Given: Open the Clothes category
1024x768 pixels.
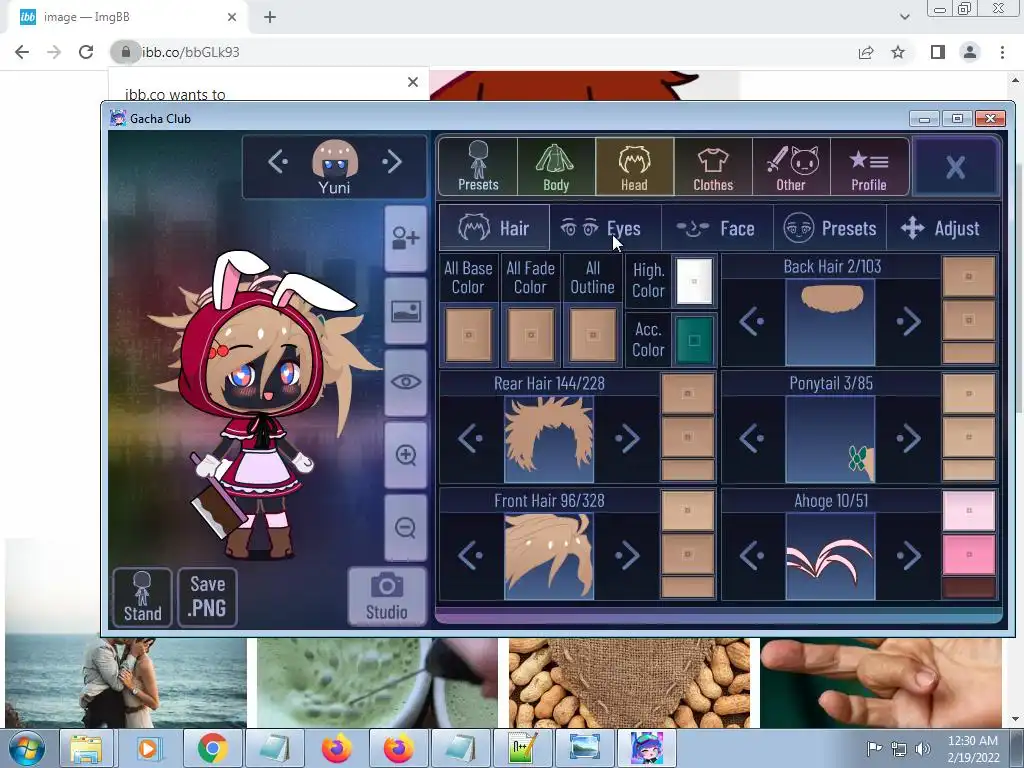Looking at the screenshot, I should point(712,167).
